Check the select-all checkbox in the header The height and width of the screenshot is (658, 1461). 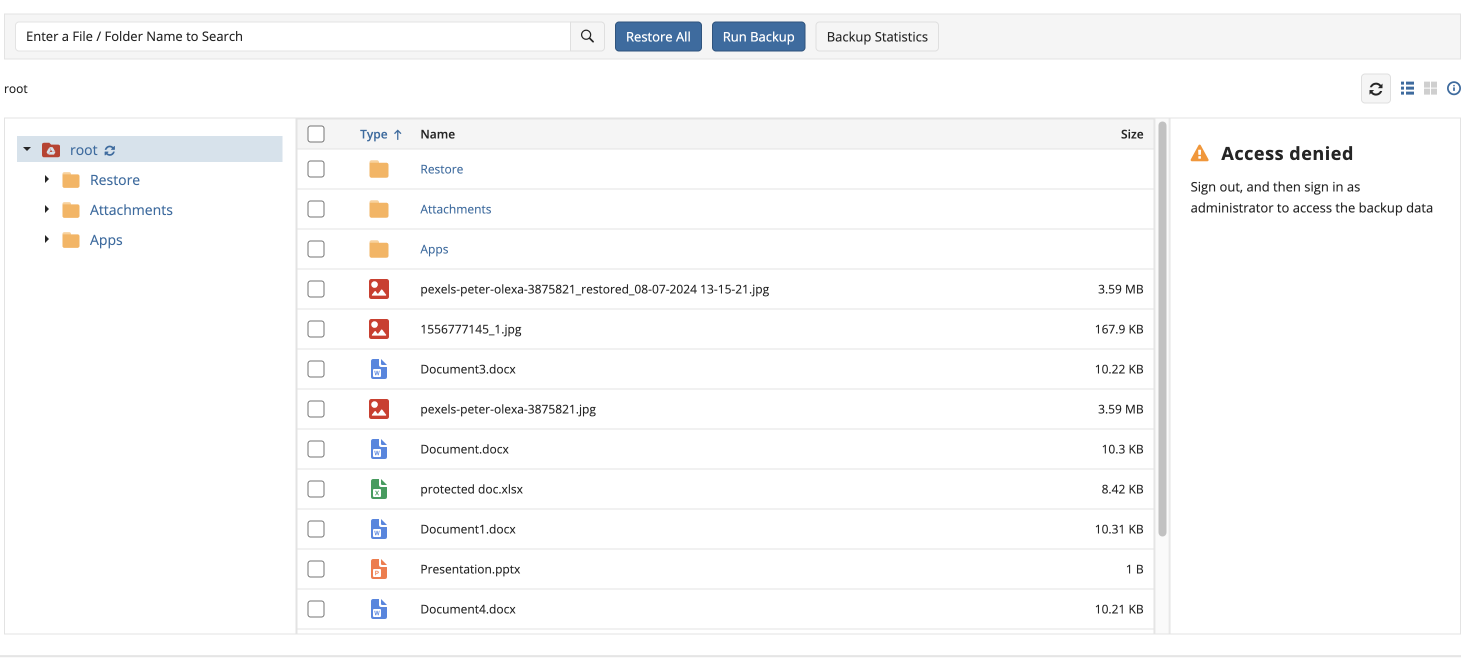tap(316, 133)
